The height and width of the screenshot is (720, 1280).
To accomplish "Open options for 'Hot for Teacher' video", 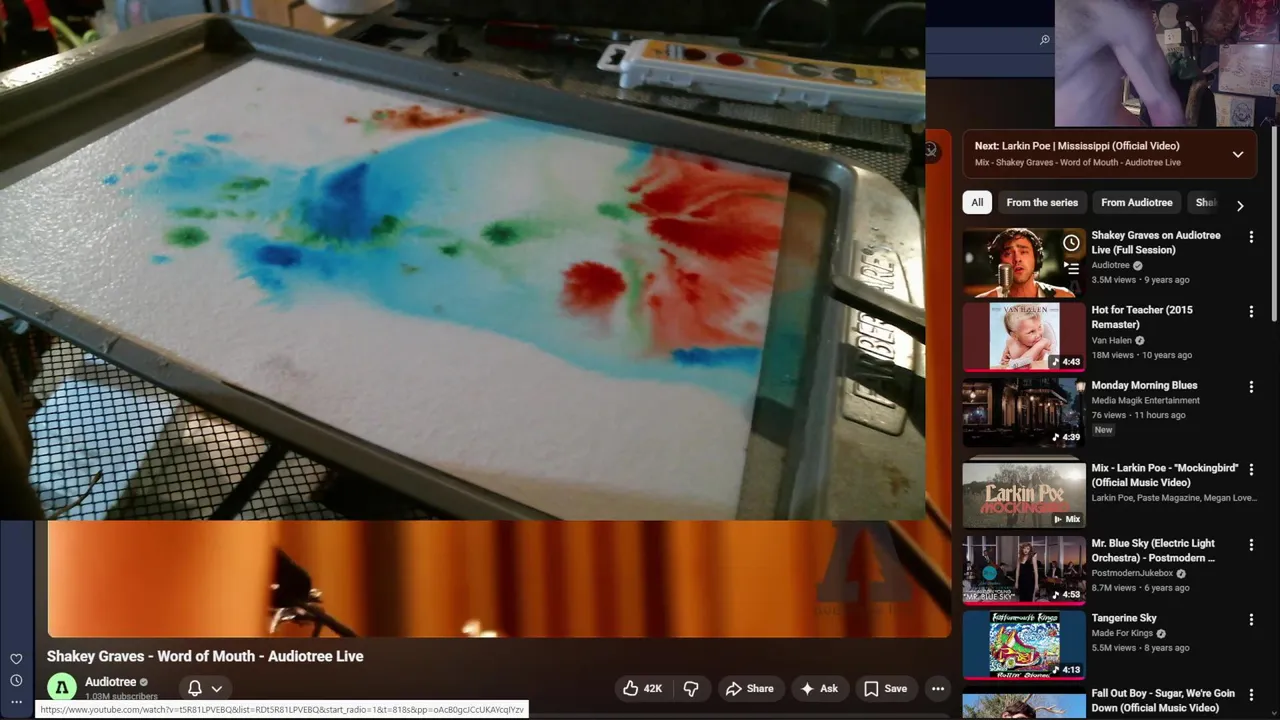I will click(x=1251, y=312).
